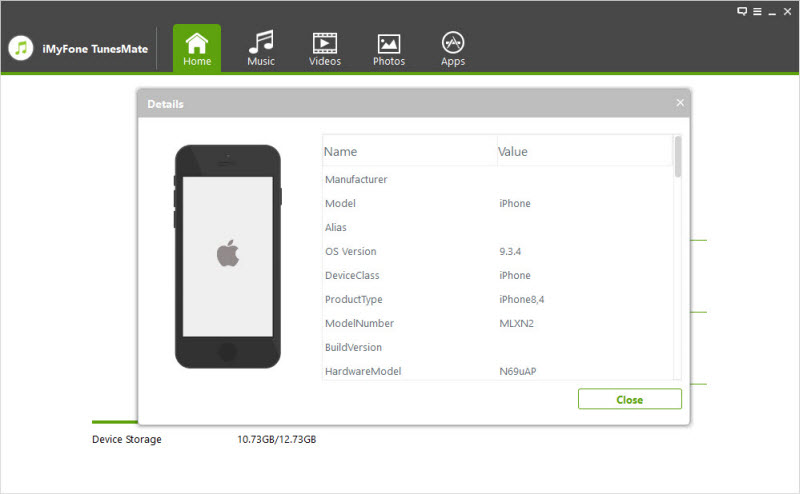
Task: Open the hamburger menu icon
Action: (757, 11)
